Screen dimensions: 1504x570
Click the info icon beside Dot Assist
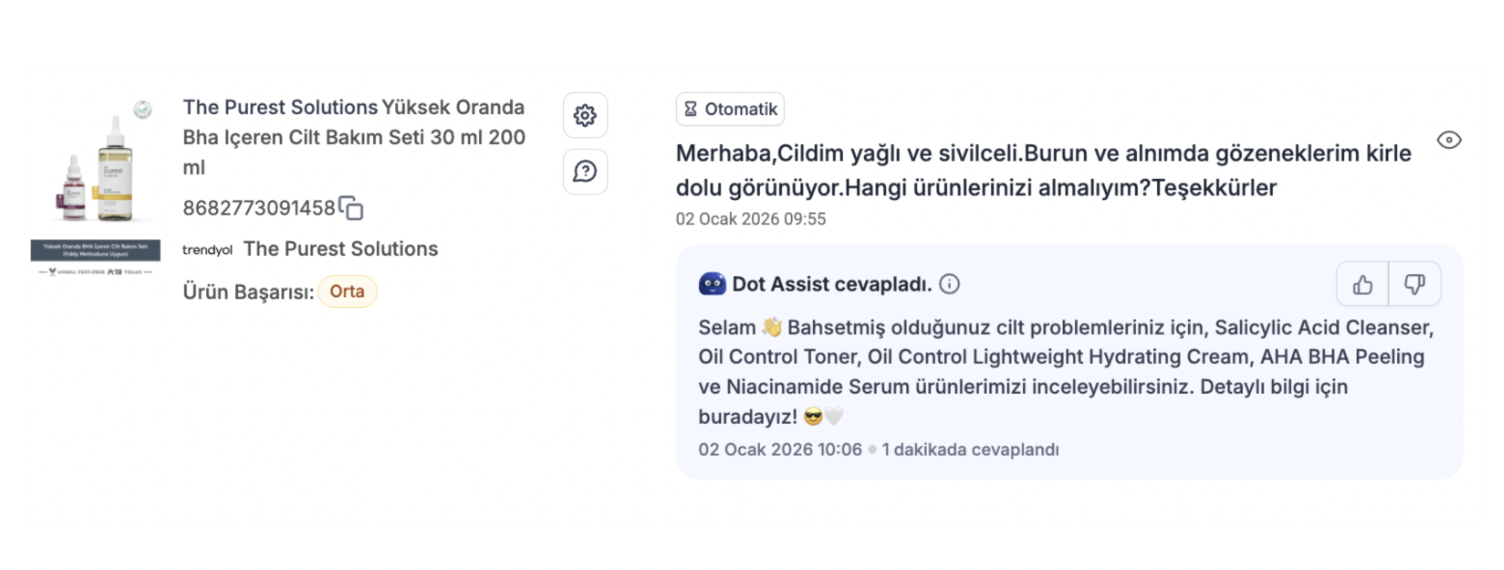tap(950, 284)
